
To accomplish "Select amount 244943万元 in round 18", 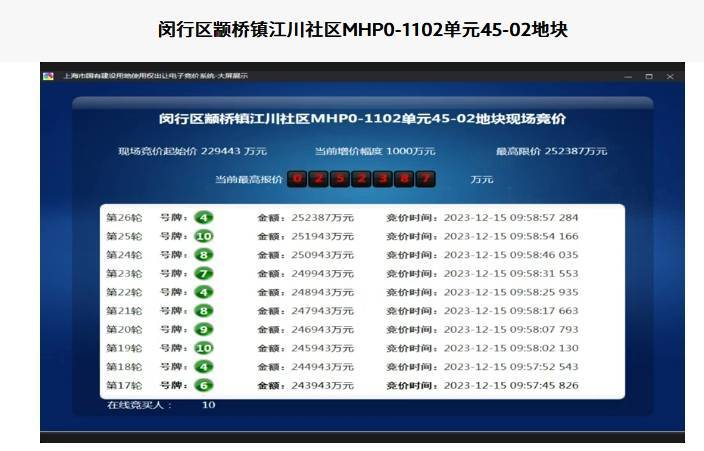I will 322,367.
